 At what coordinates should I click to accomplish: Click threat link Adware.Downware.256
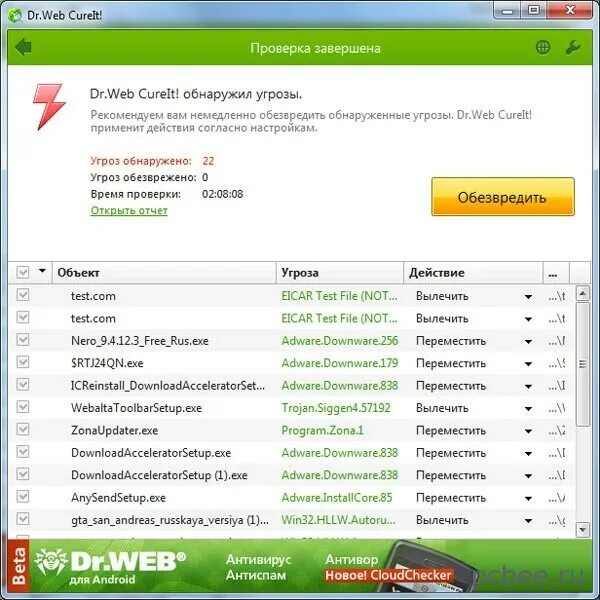(x=339, y=341)
